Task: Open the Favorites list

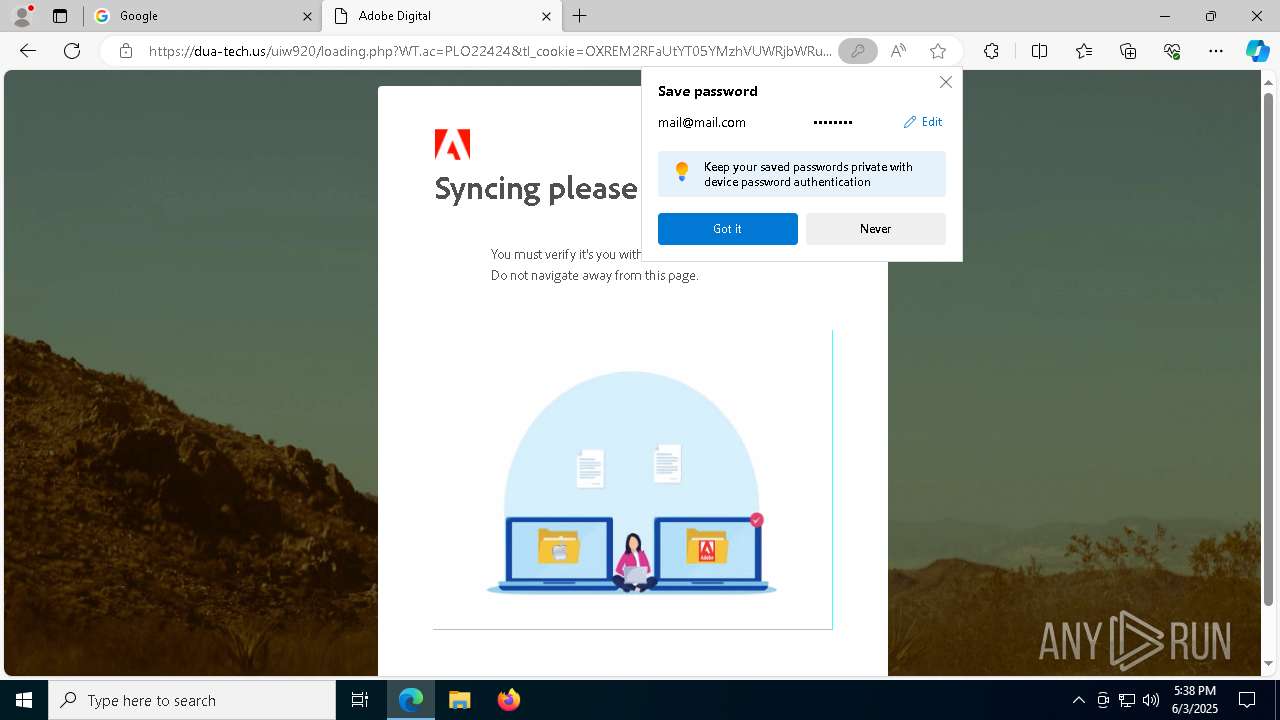Action: [1084, 51]
